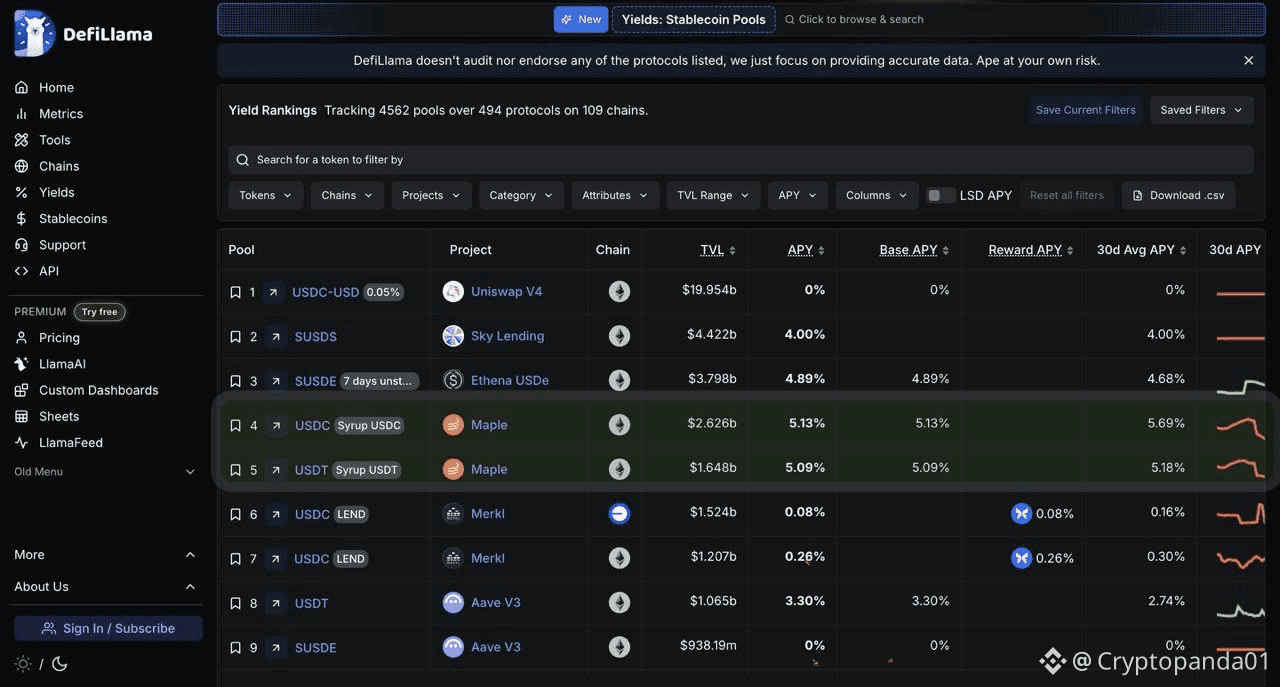Open the Category filter dropdown
The height and width of the screenshot is (687, 1280).
pyautogui.click(x=521, y=195)
